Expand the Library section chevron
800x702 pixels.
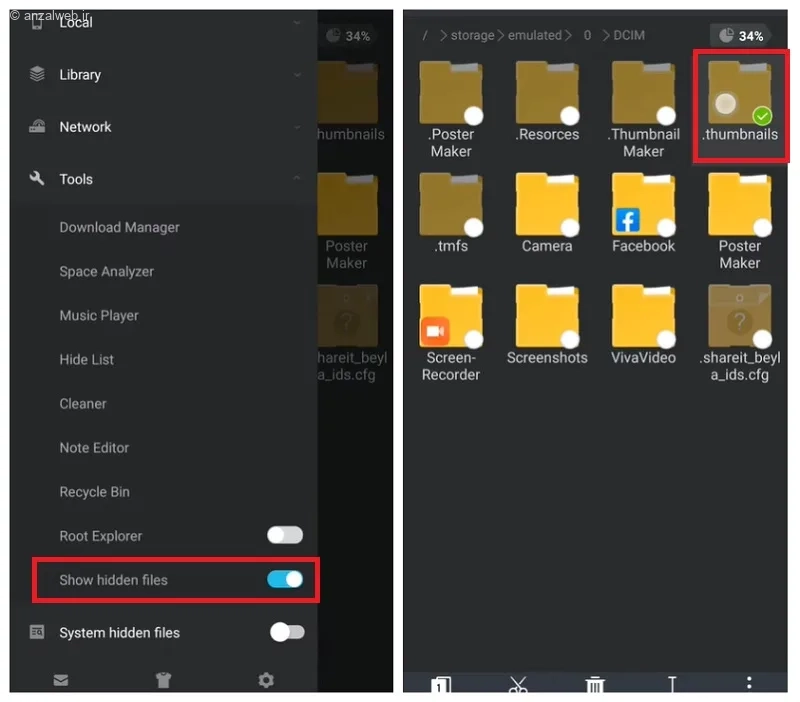pyautogui.click(x=297, y=75)
